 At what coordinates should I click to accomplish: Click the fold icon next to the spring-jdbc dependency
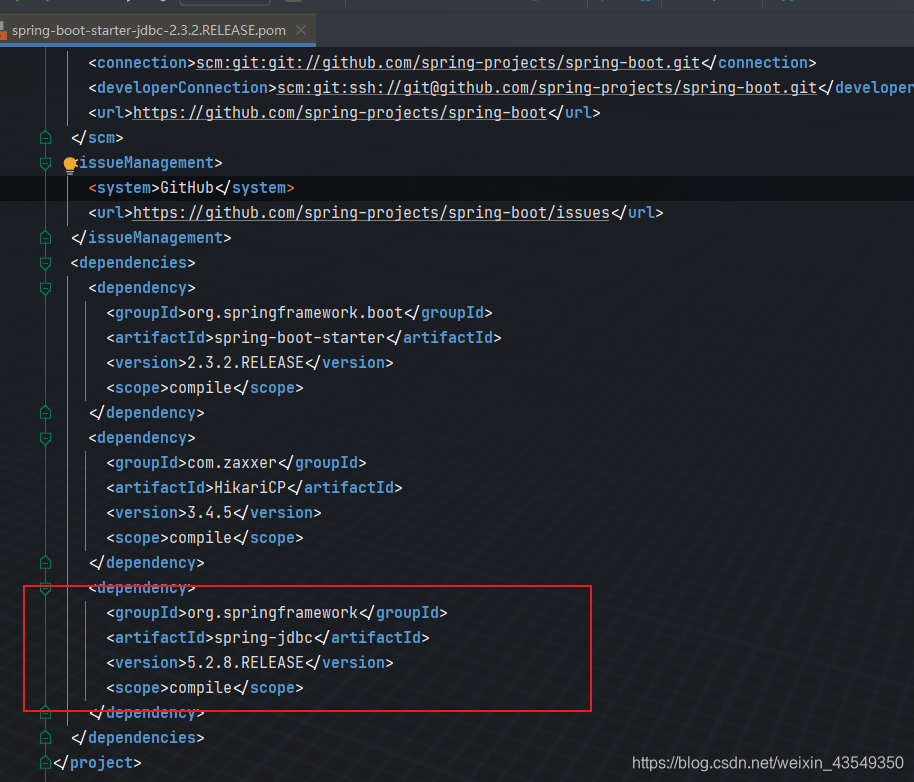point(45,587)
